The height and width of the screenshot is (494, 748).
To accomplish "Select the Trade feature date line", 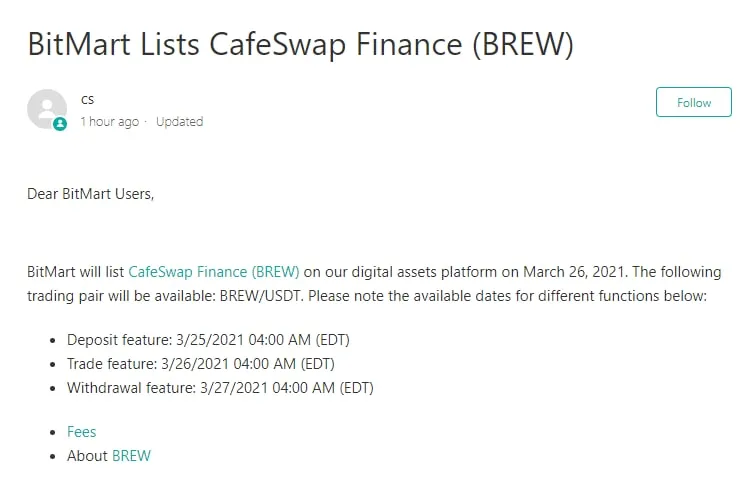I will coord(200,364).
